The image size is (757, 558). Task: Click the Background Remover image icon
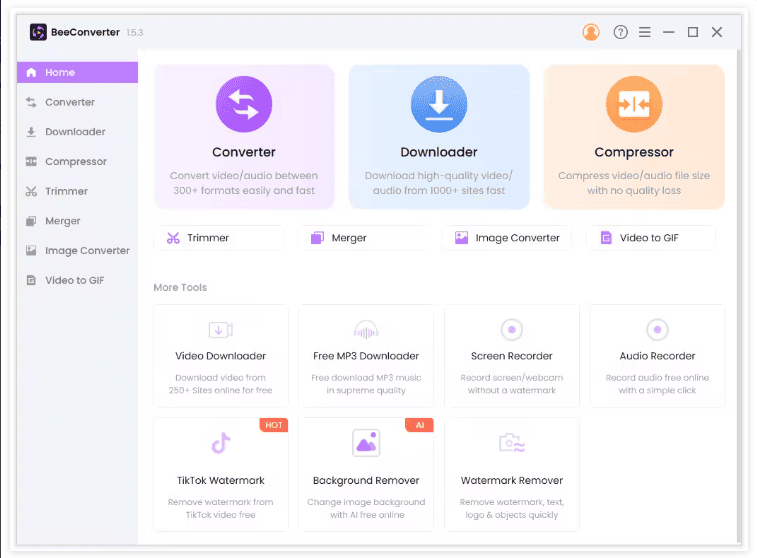tap(366, 443)
